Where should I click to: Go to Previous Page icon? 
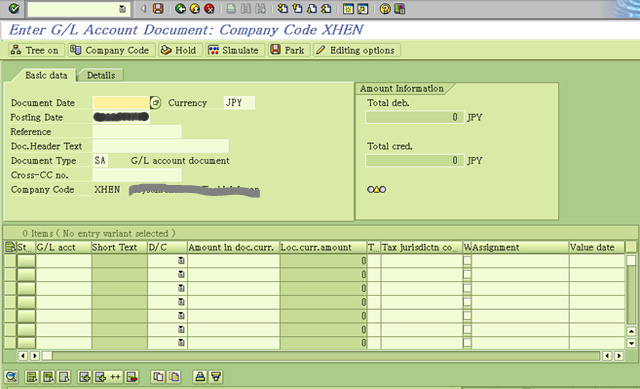pos(297,9)
